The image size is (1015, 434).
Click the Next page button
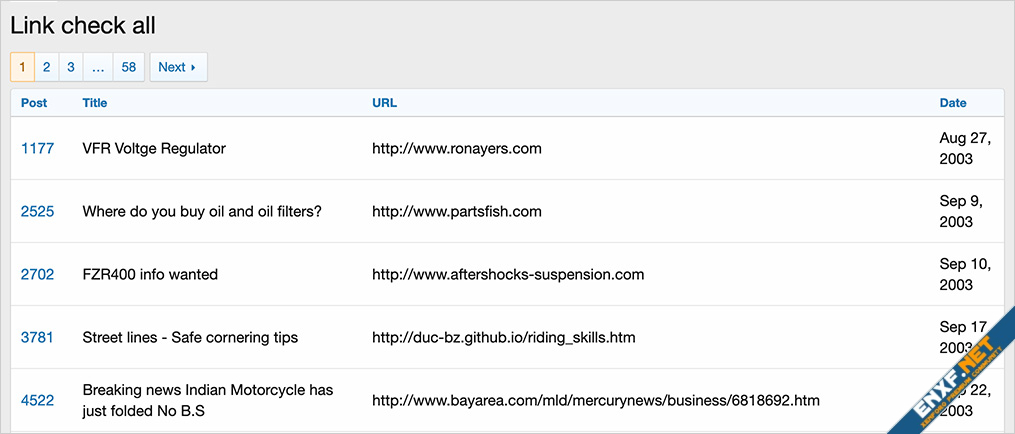click(x=178, y=67)
